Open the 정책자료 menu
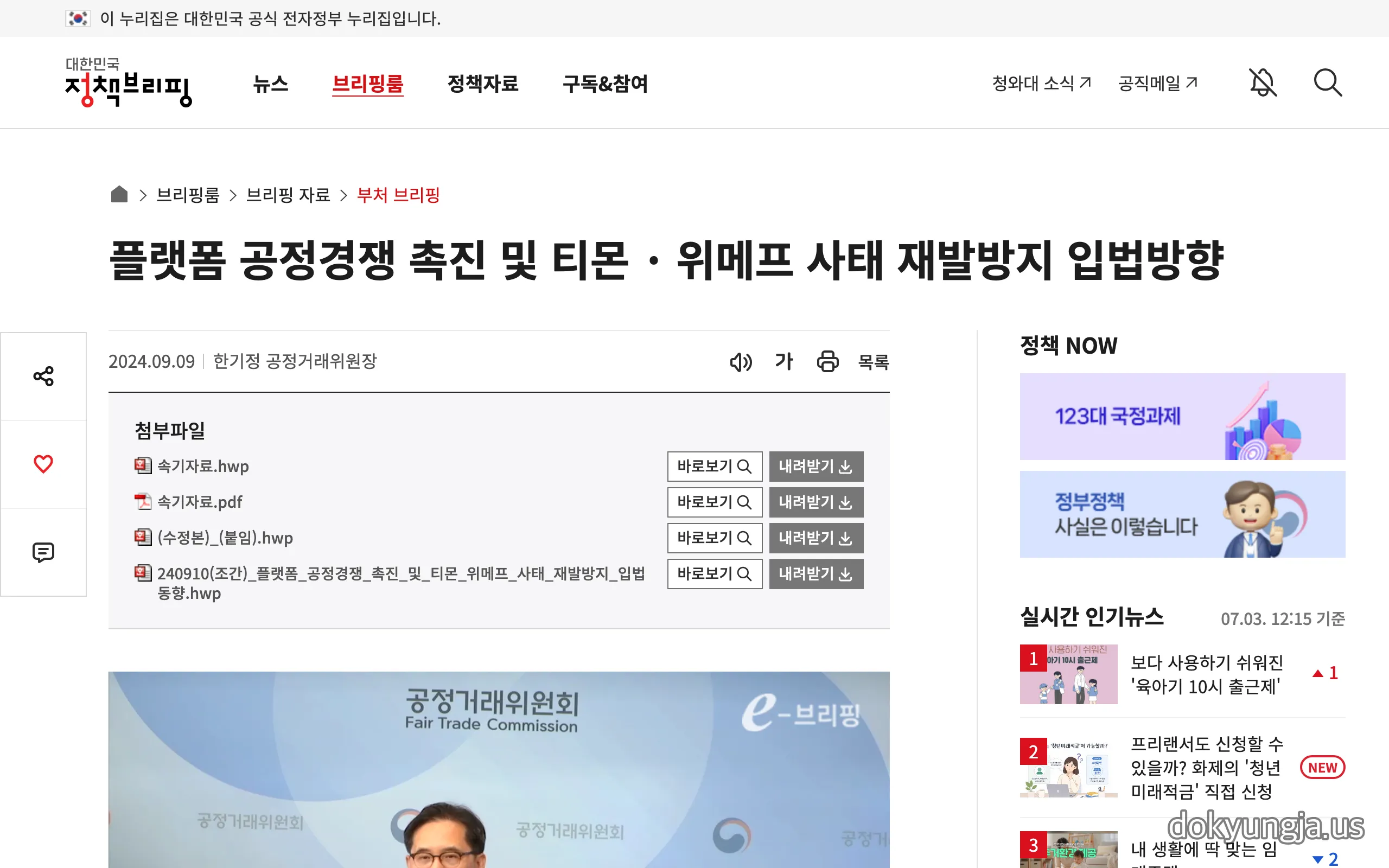 point(483,84)
